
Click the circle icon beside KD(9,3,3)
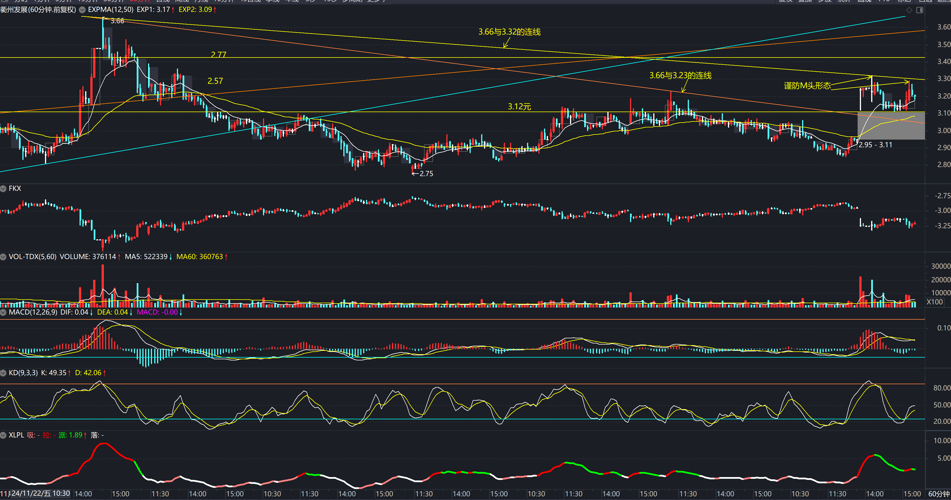pos(4,373)
